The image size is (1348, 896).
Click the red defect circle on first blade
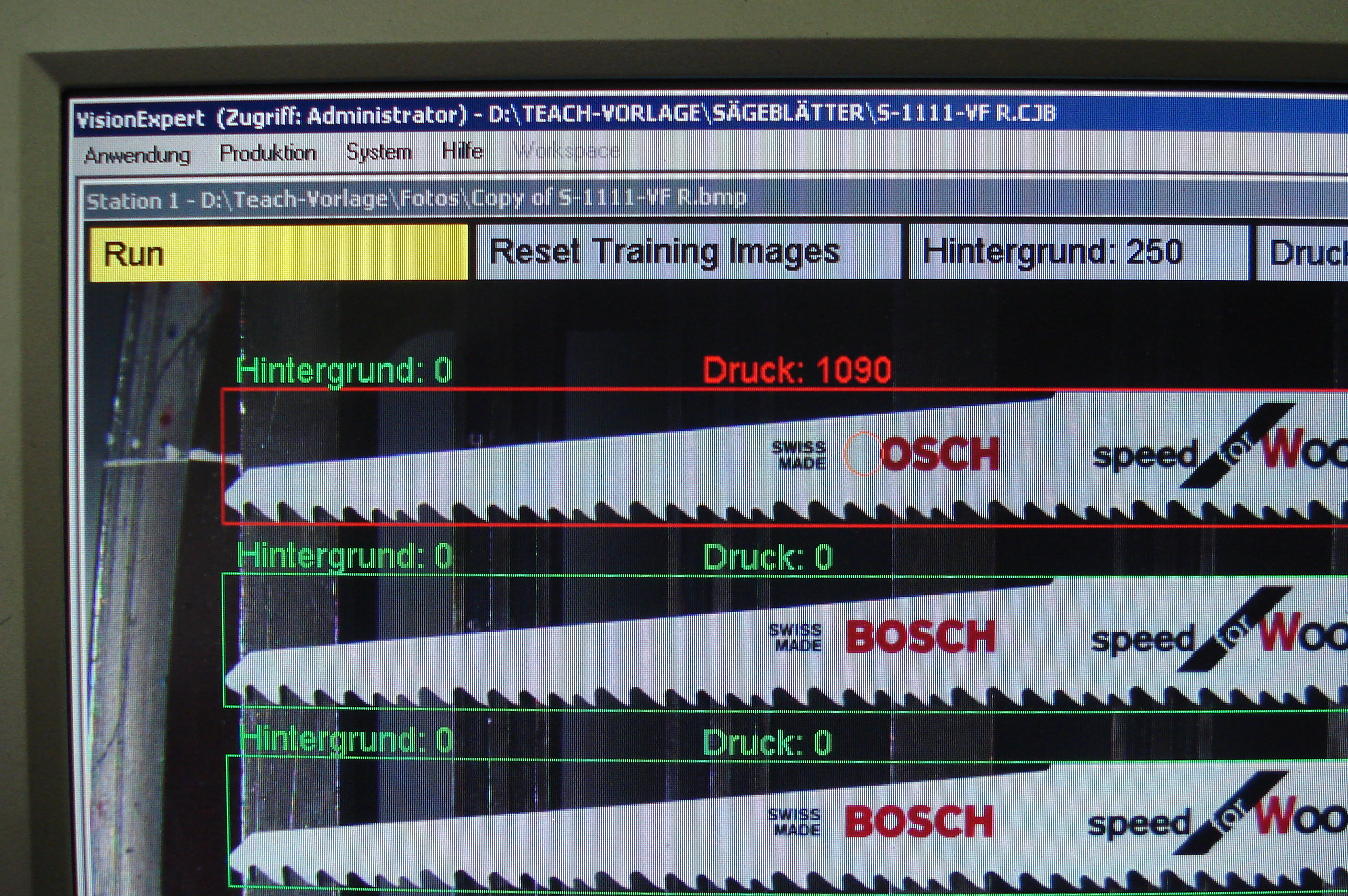863,454
